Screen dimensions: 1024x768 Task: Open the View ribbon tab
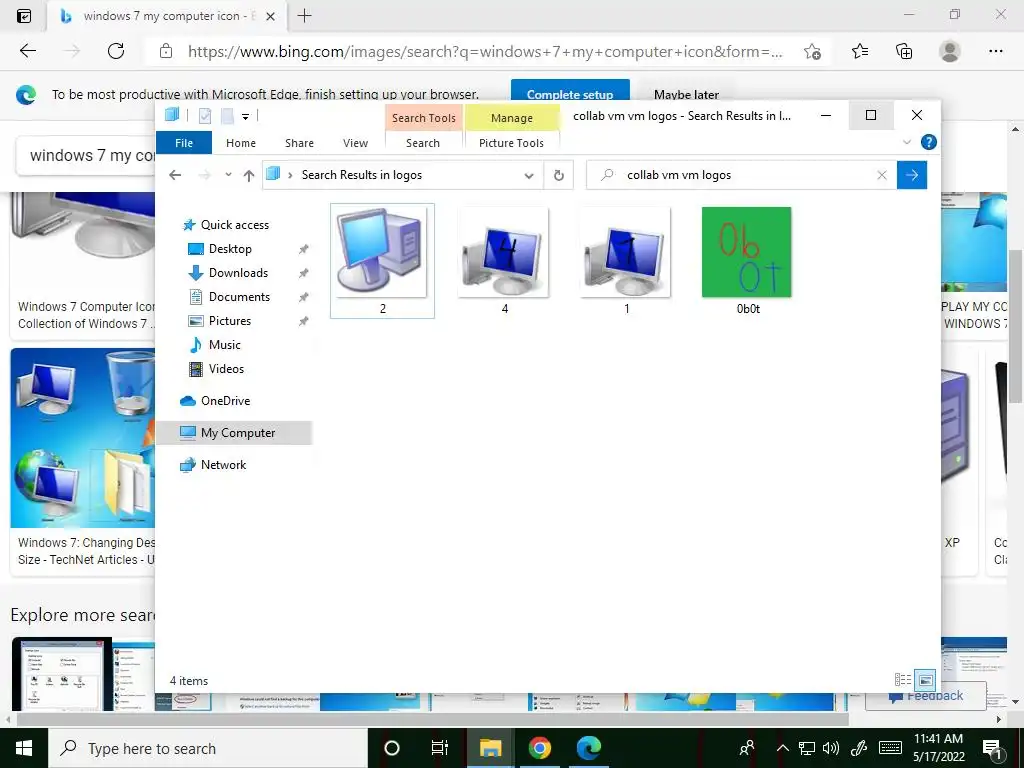point(355,142)
